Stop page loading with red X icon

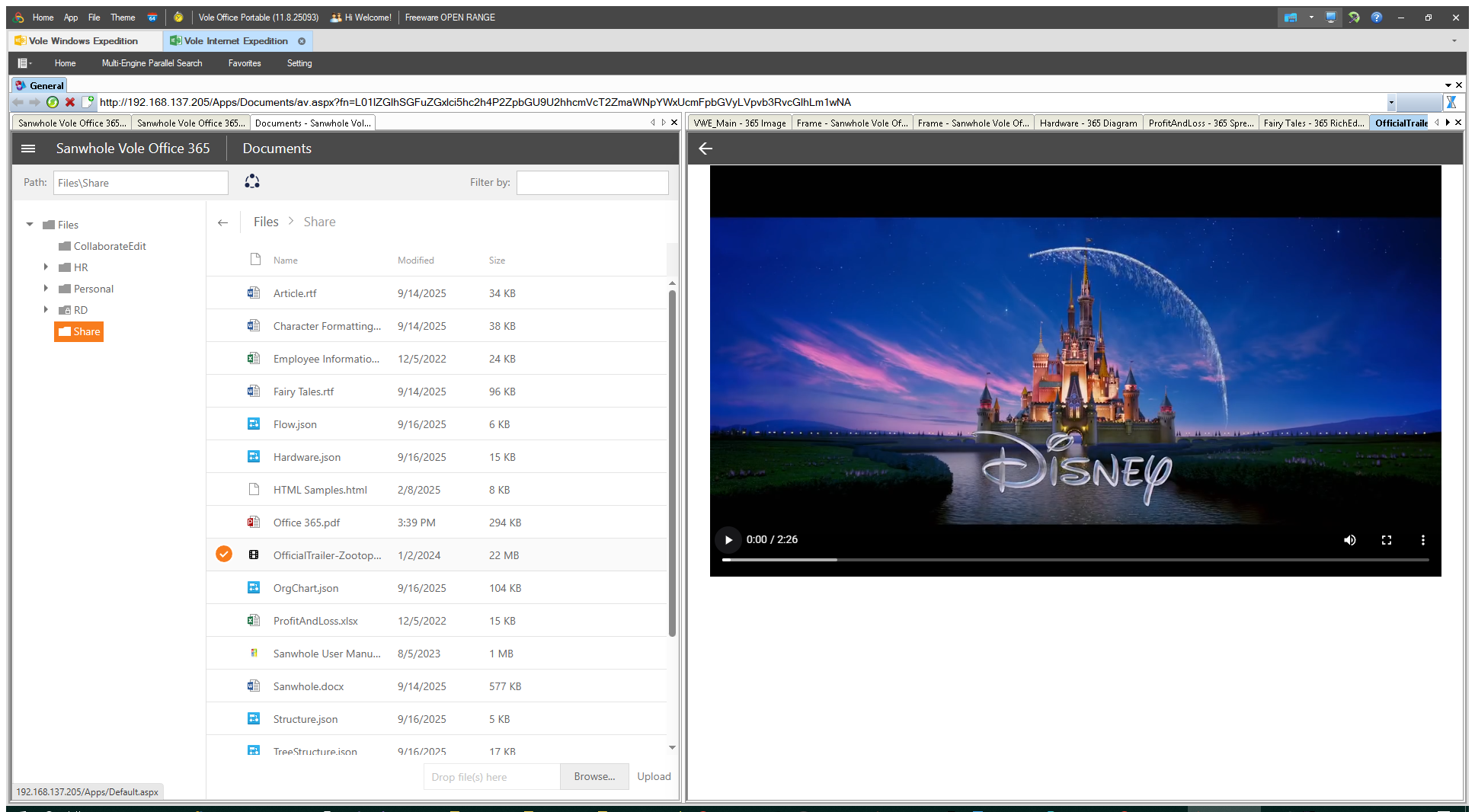pyautogui.click(x=70, y=102)
